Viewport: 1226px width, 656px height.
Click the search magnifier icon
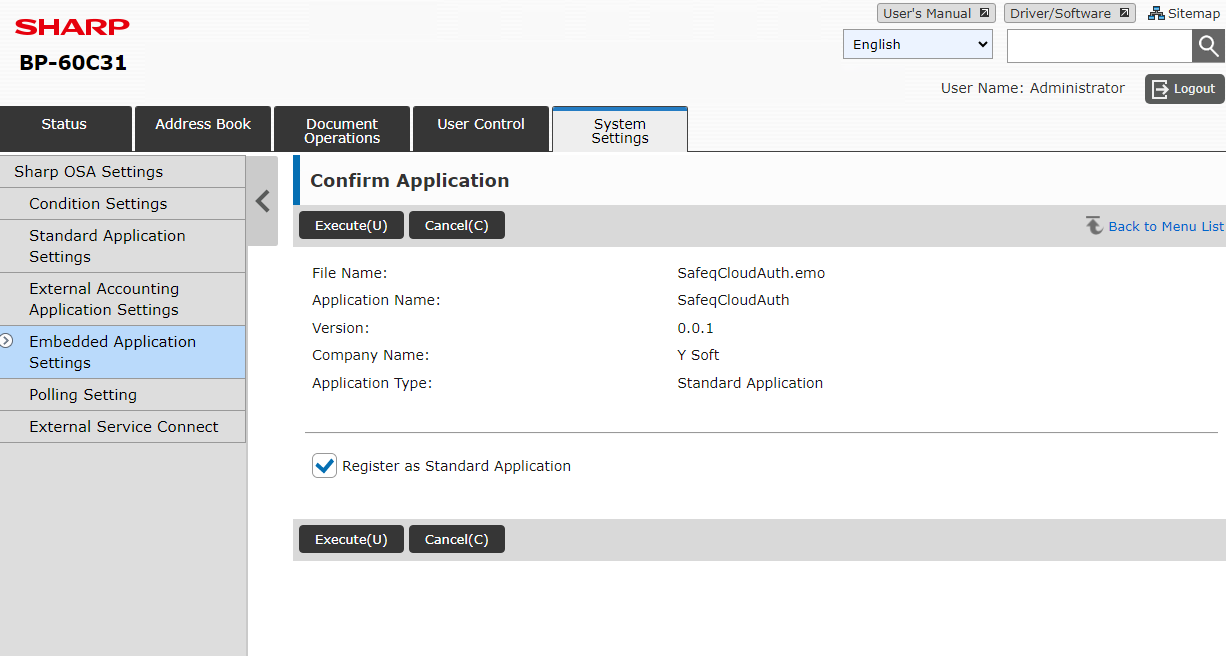click(x=1208, y=46)
